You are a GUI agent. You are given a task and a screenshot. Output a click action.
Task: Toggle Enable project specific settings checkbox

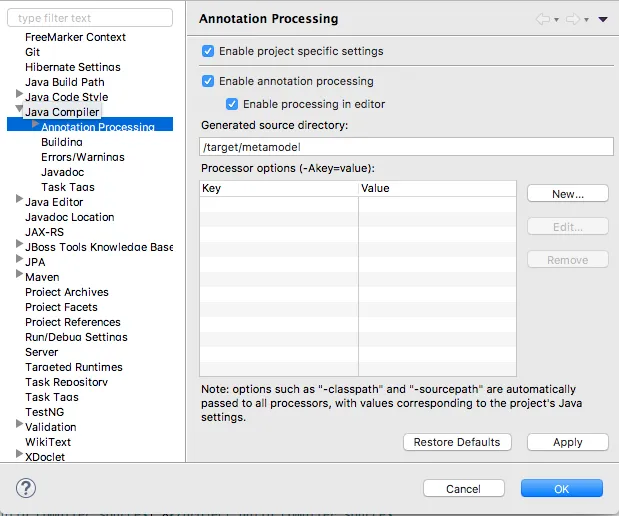[x=208, y=51]
